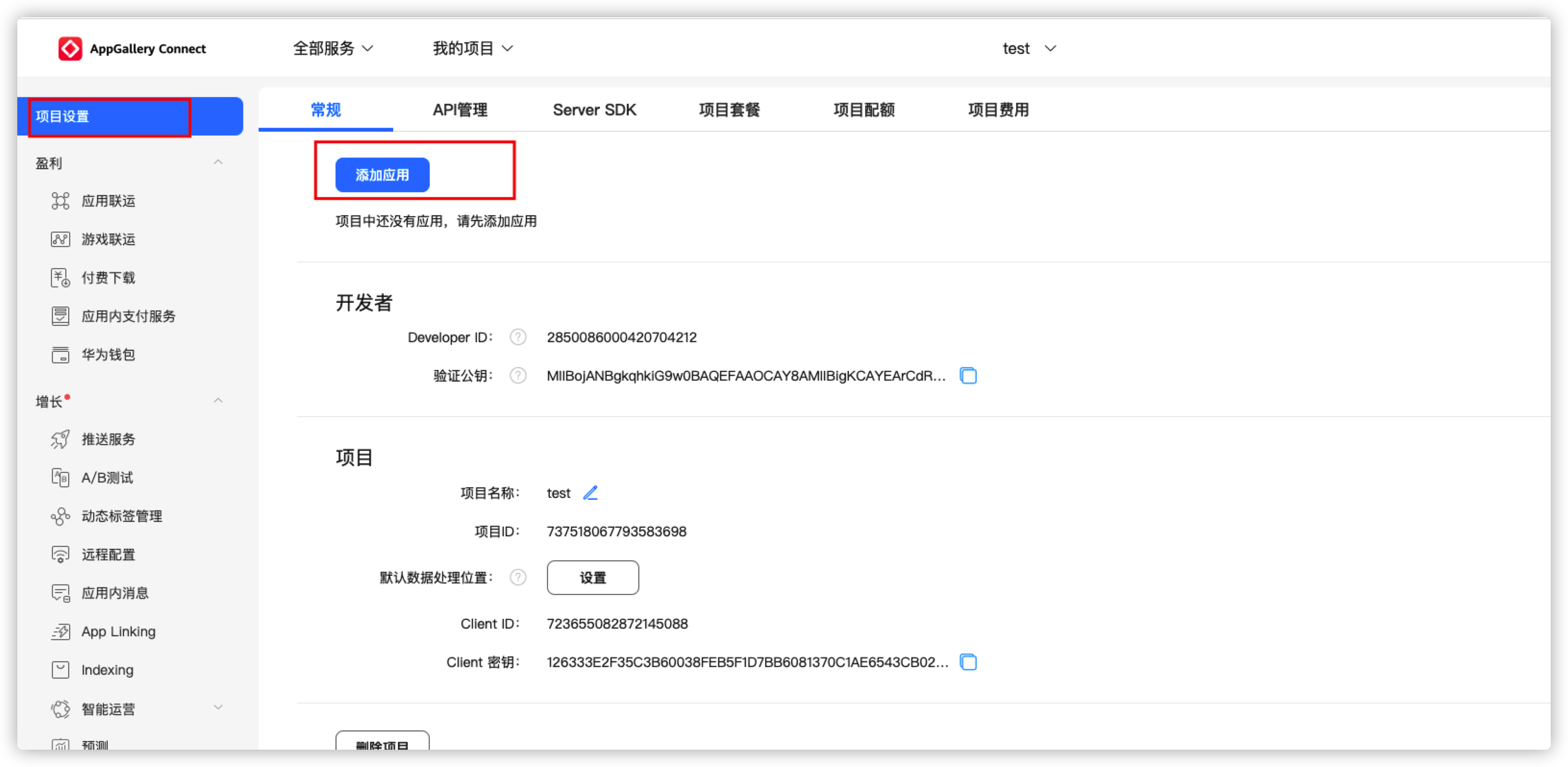Screen dimensions: 1568x767
Task: Click the 添加应用 button
Action: [382, 175]
